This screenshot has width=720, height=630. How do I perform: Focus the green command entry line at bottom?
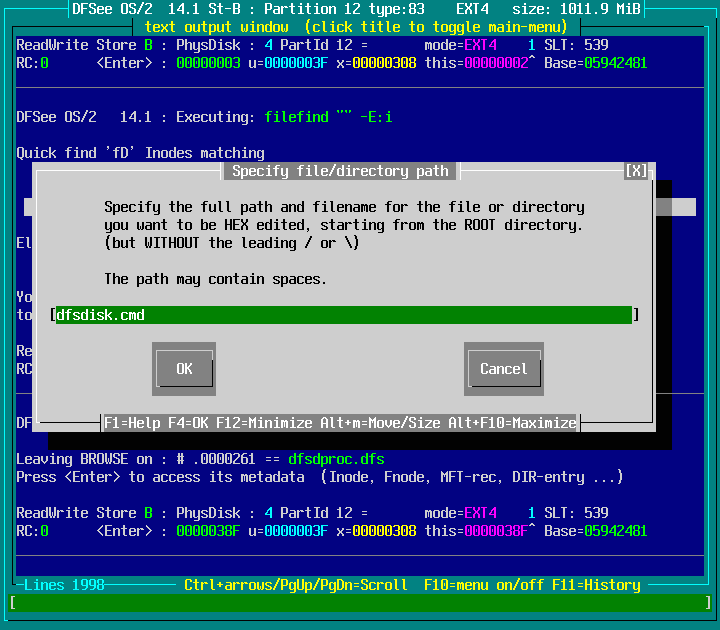[x=360, y=603]
